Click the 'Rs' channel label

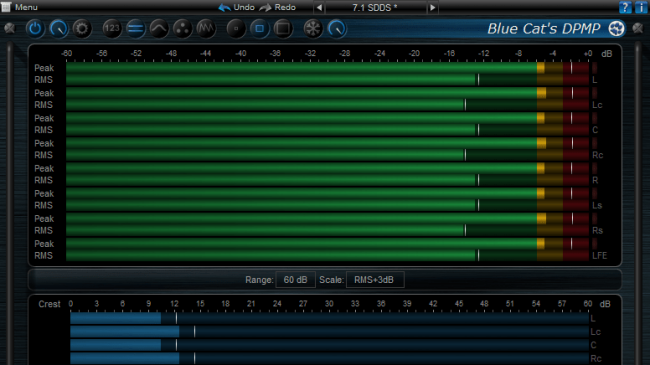(597, 231)
